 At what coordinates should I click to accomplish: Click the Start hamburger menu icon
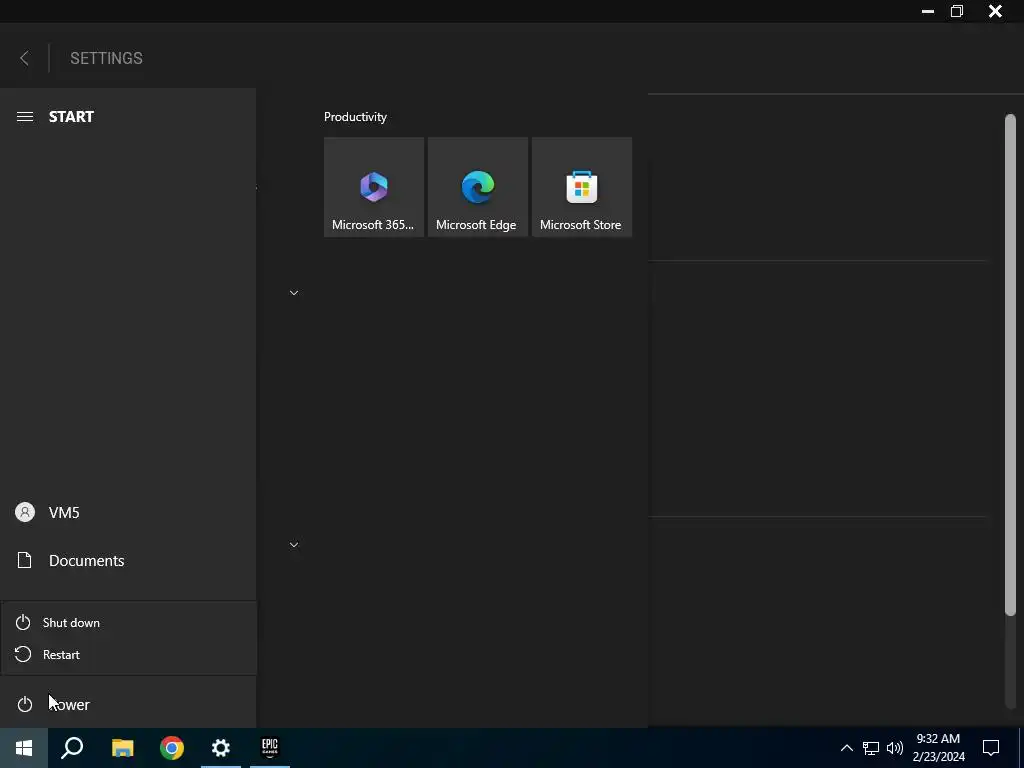25,117
